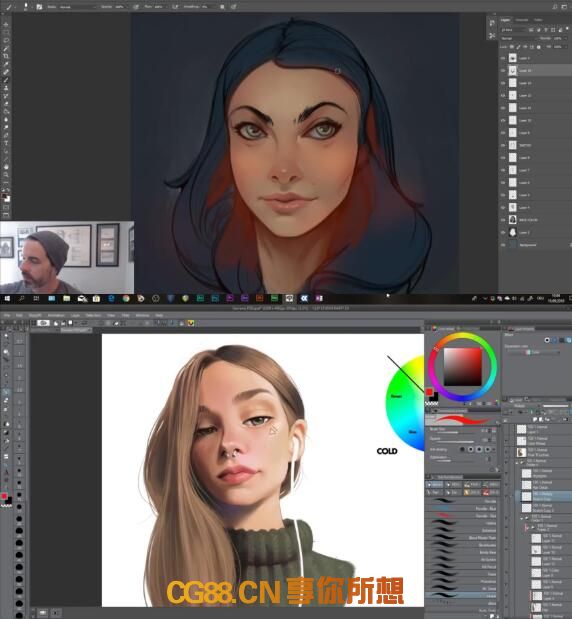Choose the blue stroke brush preset in sub tool list

[461, 508]
